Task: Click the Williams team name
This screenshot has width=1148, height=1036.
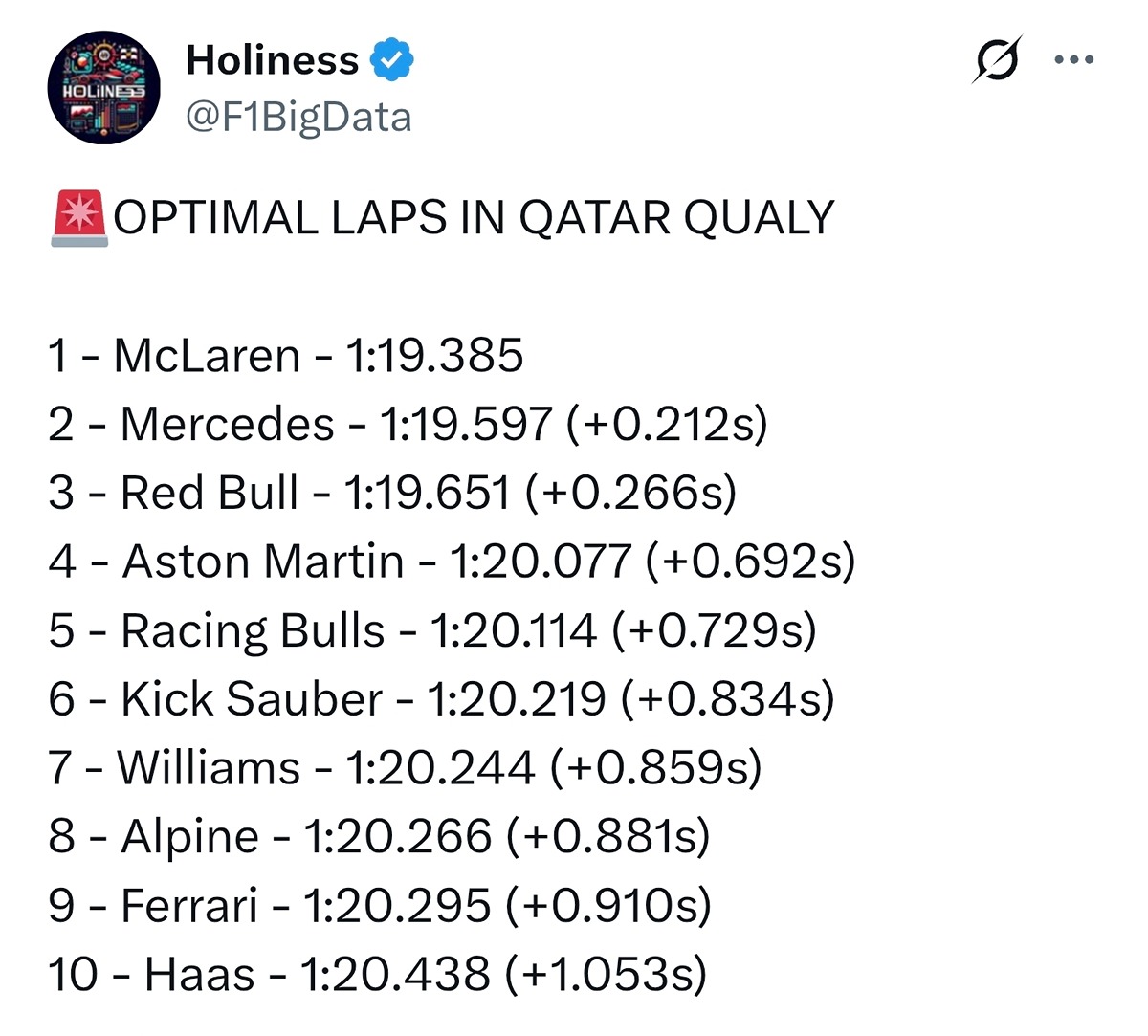Action: 209,768
